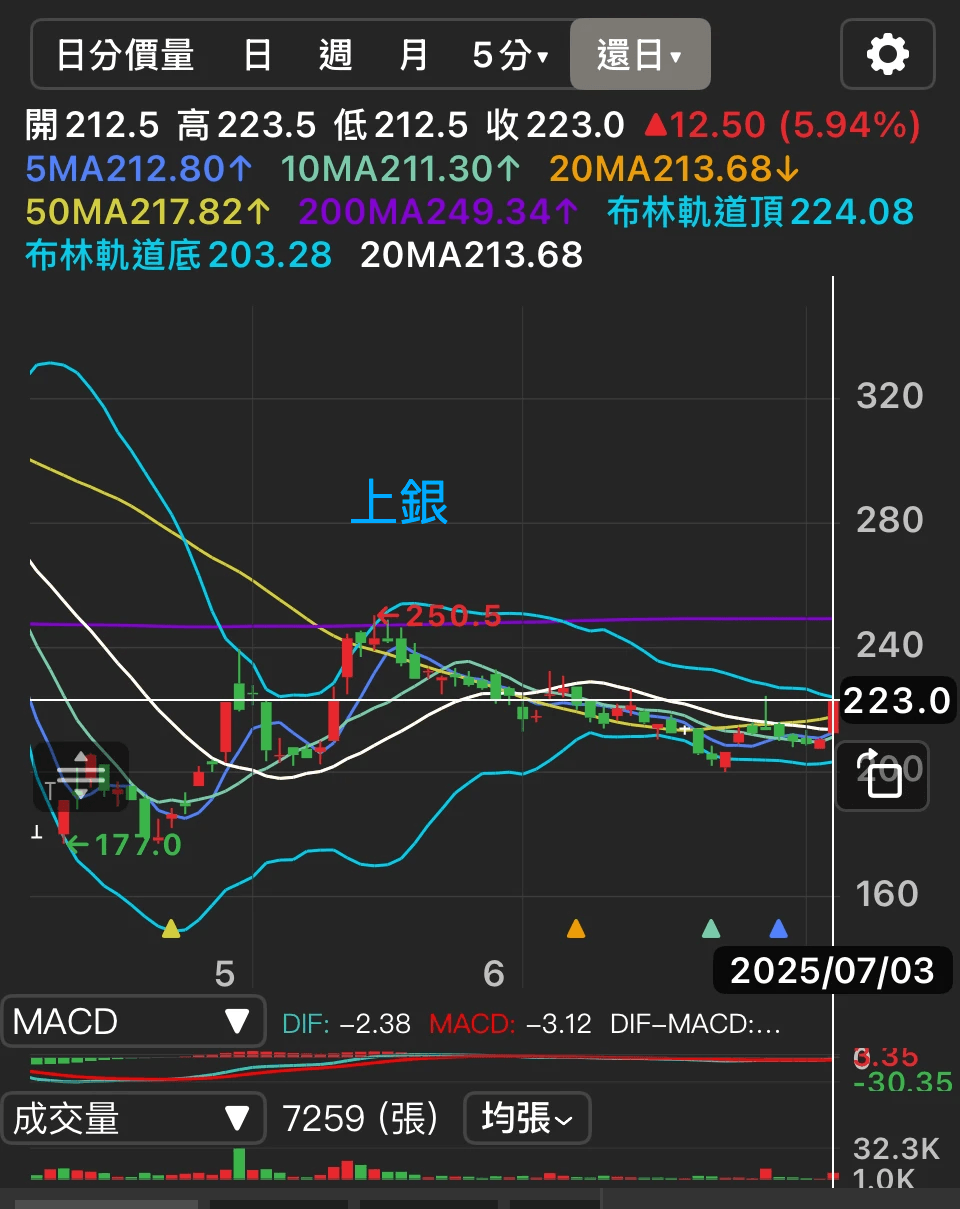Tap the orange triangle event marker
The height and width of the screenshot is (1209, 960).
[576, 929]
